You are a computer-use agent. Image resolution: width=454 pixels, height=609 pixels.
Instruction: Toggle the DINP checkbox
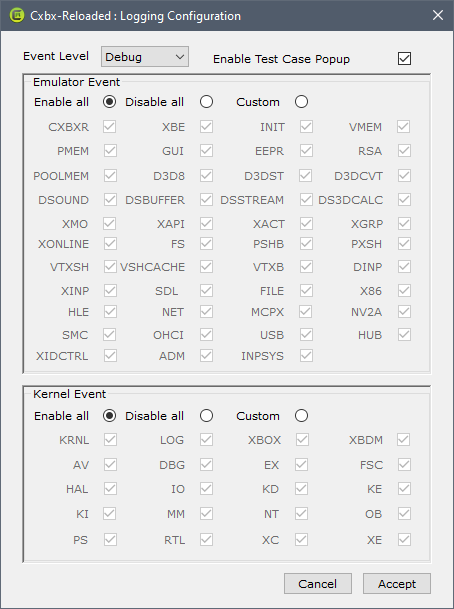[x=404, y=267]
